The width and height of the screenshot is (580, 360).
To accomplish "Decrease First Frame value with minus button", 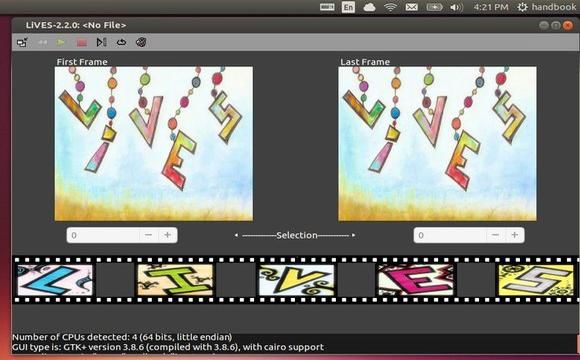I will click(x=148, y=235).
